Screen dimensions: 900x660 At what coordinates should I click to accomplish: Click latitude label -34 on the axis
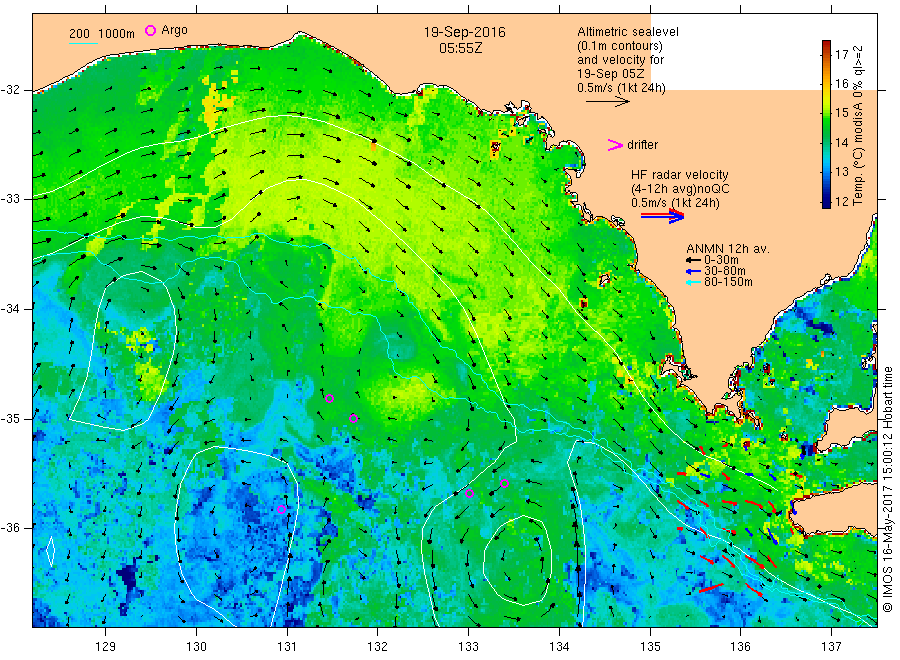10,309
